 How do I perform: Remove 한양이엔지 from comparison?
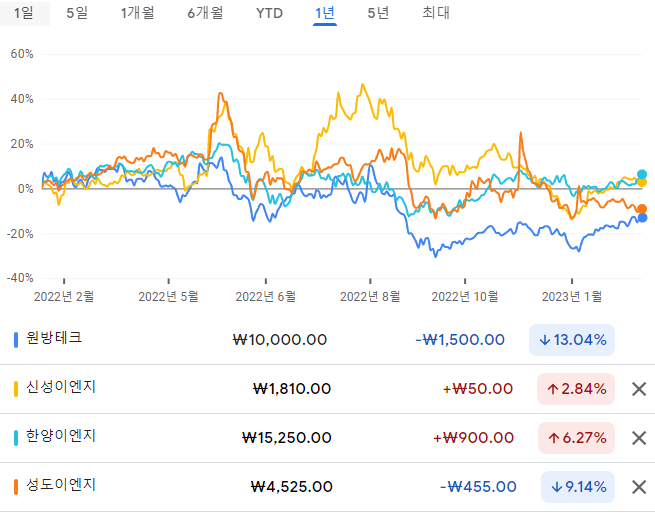pyautogui.click(x=639, y=438)
